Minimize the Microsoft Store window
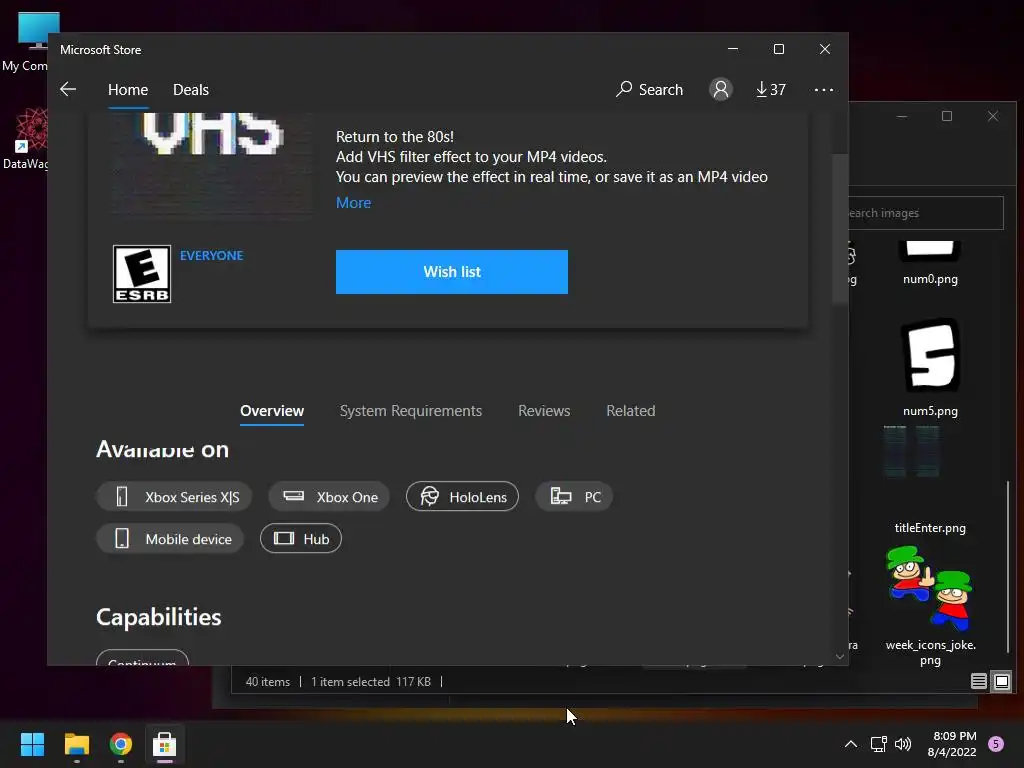The width and height of the screenshot is (1024, 768). click(733, 49)
